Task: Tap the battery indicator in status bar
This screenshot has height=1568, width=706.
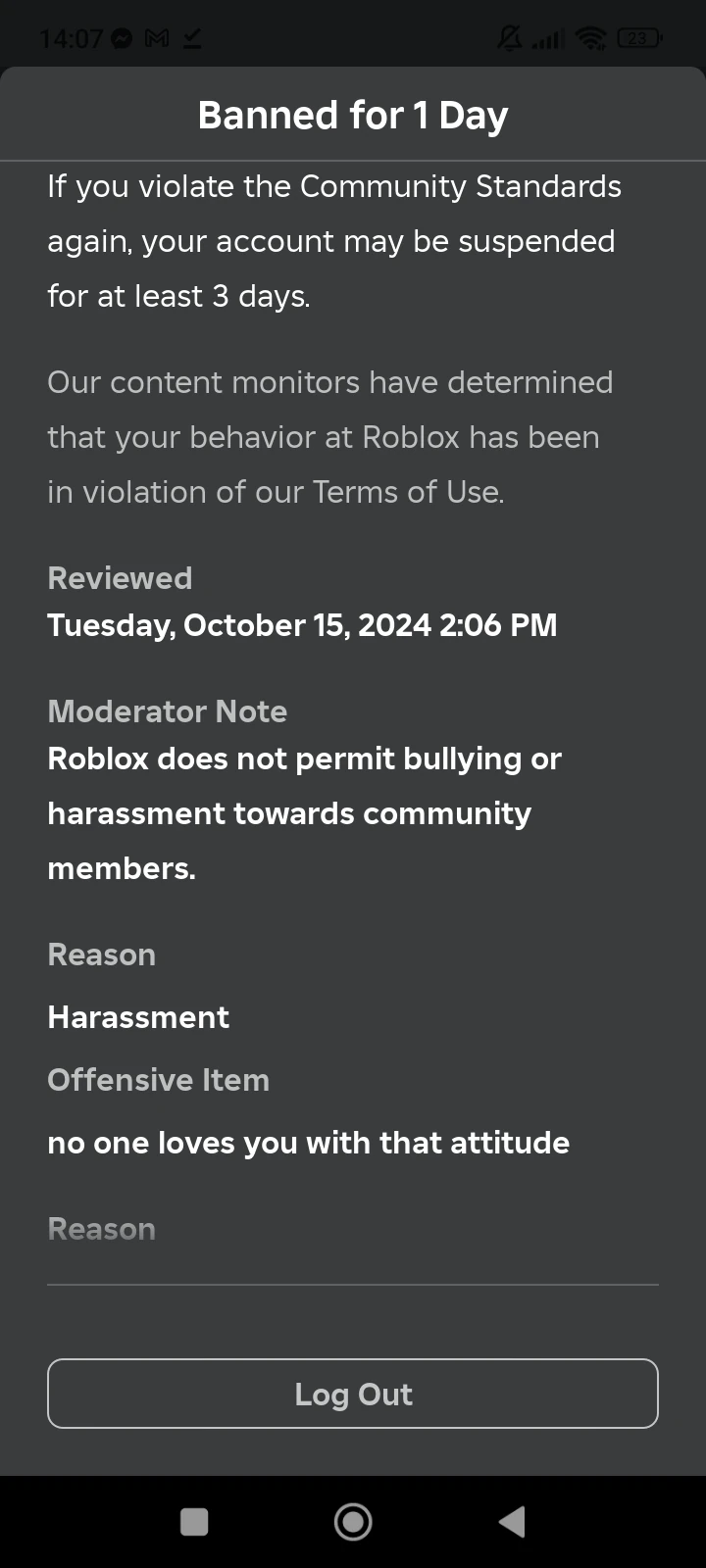Action: 638,38
